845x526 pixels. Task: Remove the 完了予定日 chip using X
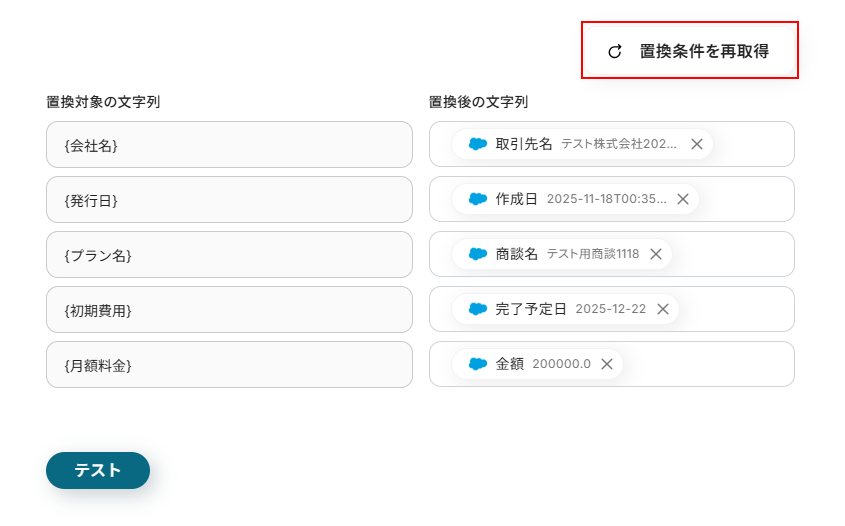point(663,309)
